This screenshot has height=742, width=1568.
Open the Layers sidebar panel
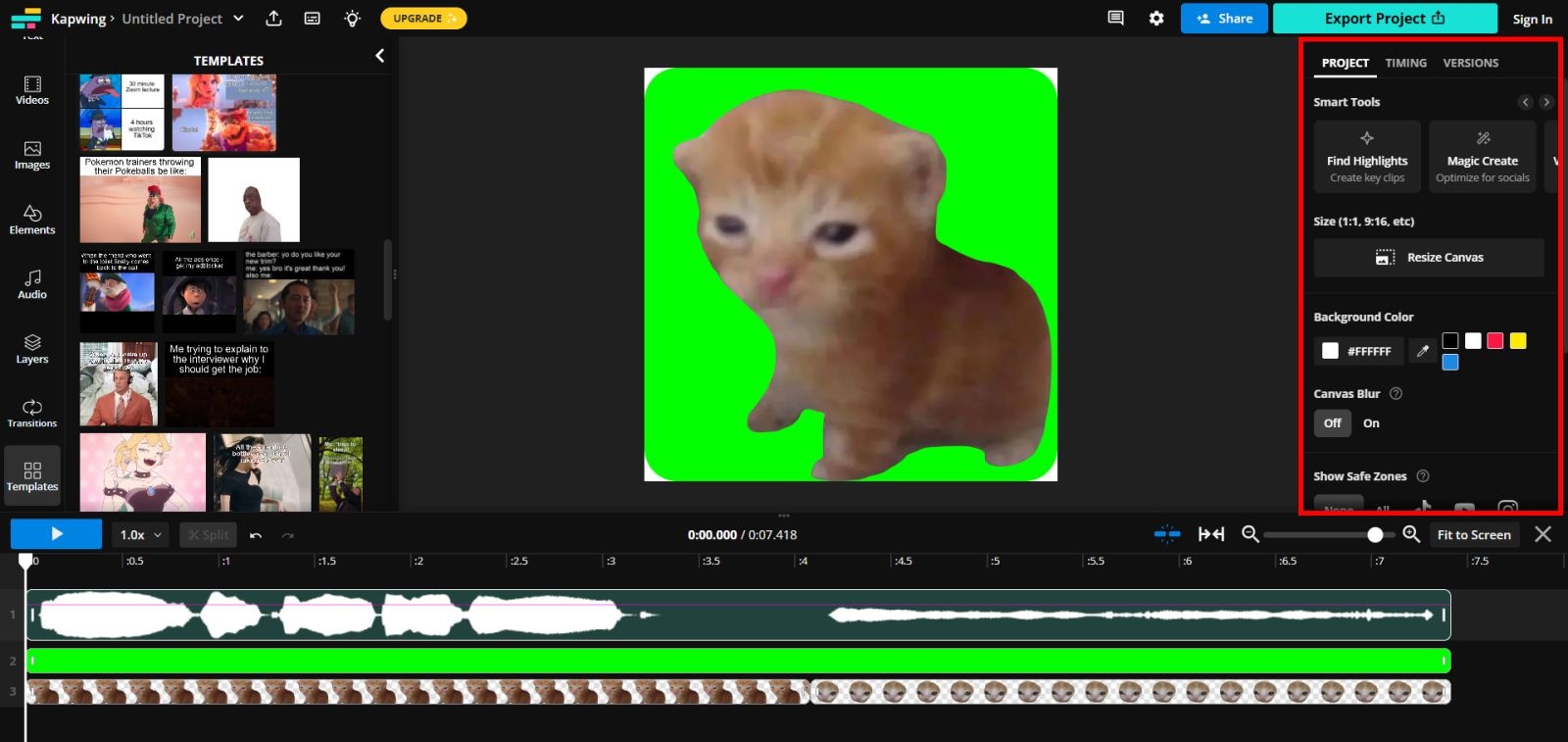[32, 350]
